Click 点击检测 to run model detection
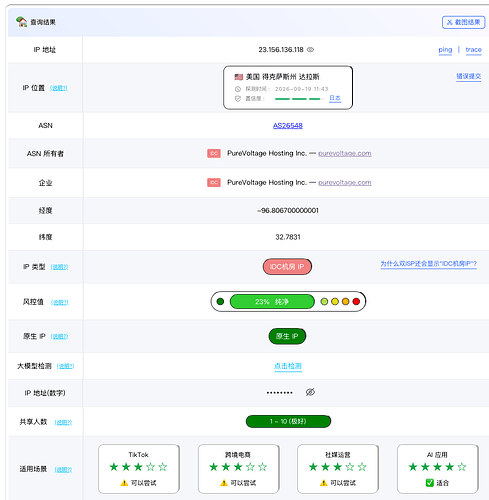The width and height of the screenshot is (489, 500). (288, 366)
